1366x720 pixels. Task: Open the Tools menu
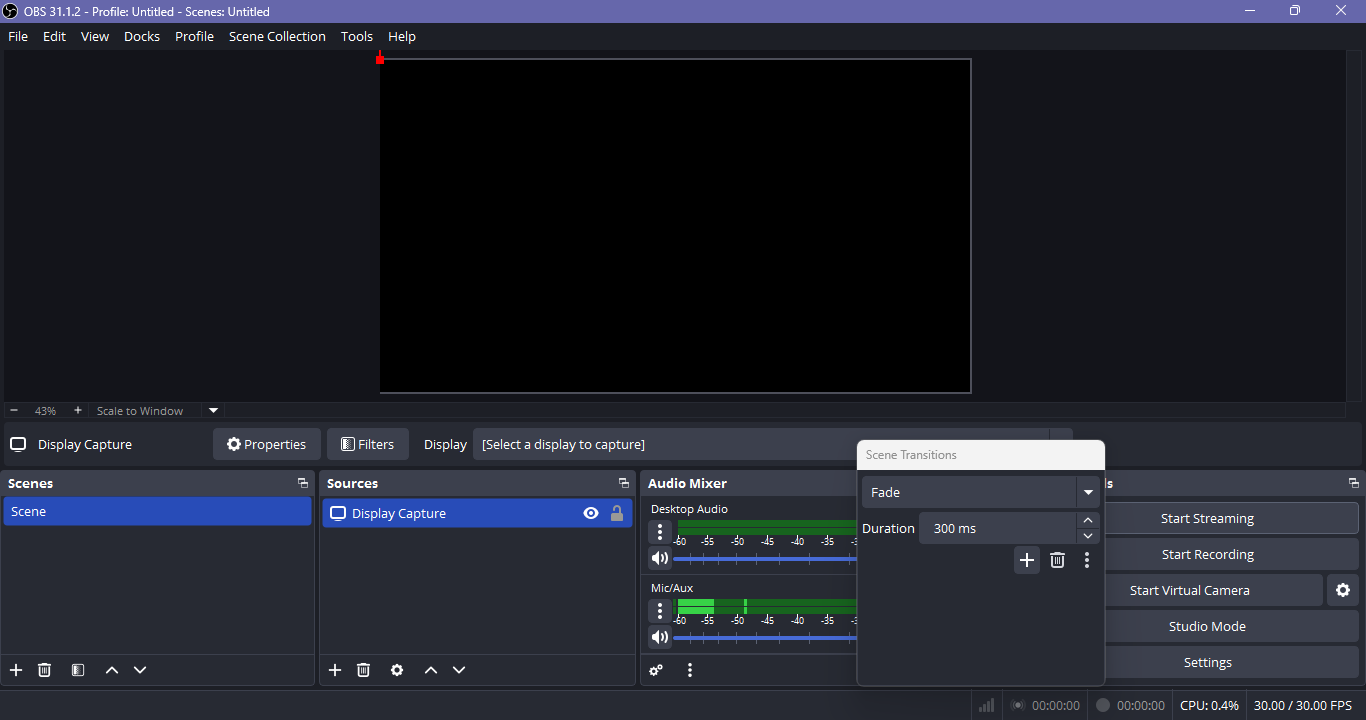[357, 36]
